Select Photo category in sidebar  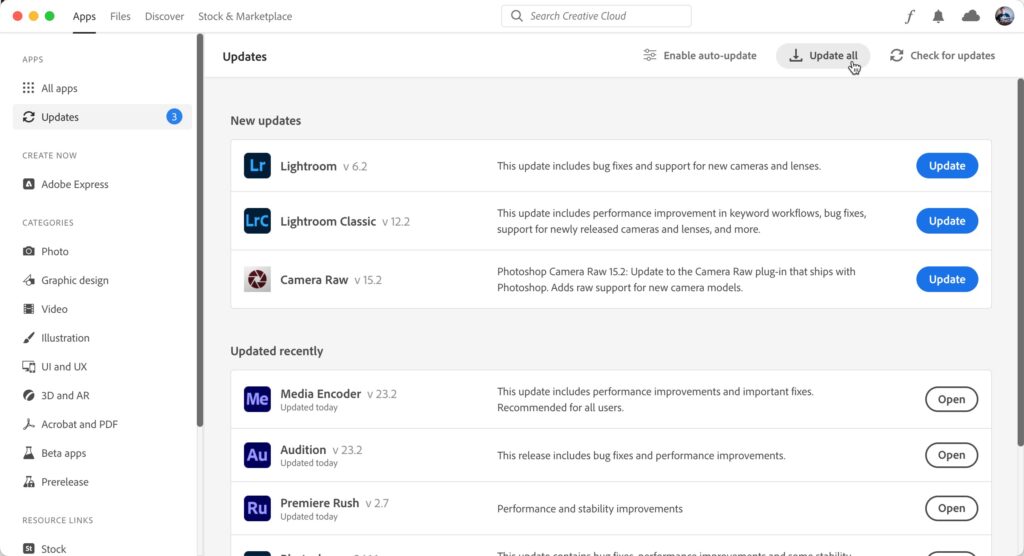point(55,251)
